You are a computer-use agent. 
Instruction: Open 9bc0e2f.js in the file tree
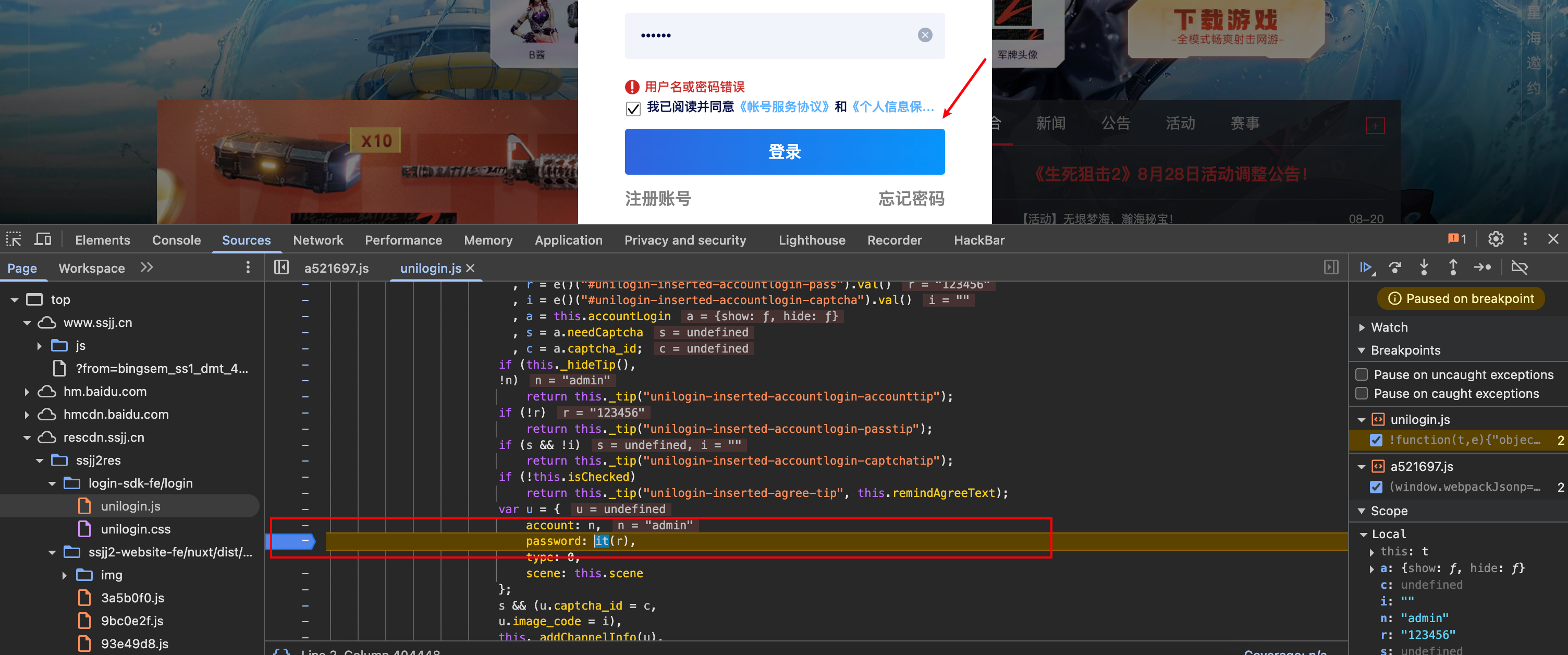132,621
